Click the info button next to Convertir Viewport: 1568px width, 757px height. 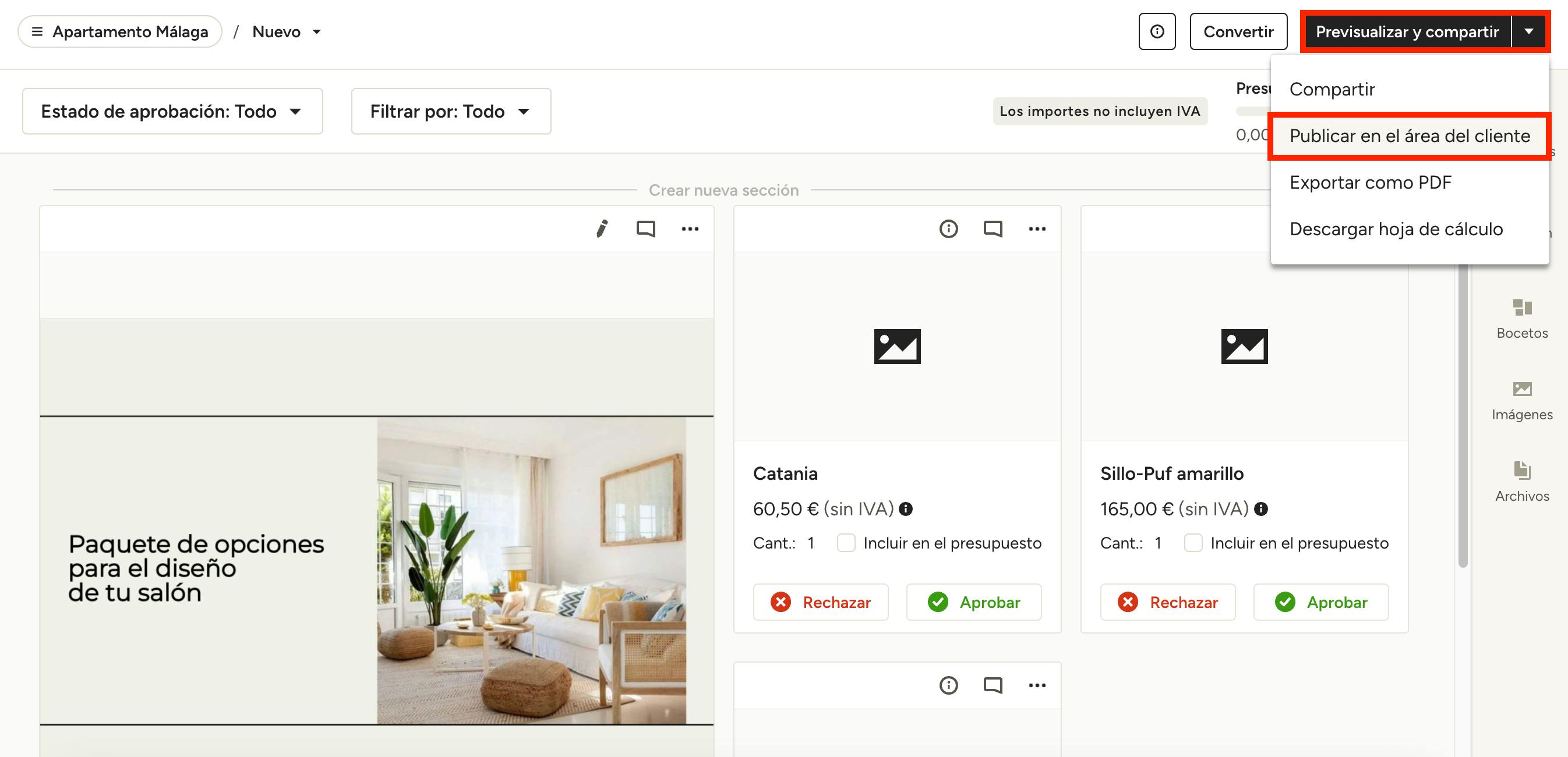(1157, 31)
